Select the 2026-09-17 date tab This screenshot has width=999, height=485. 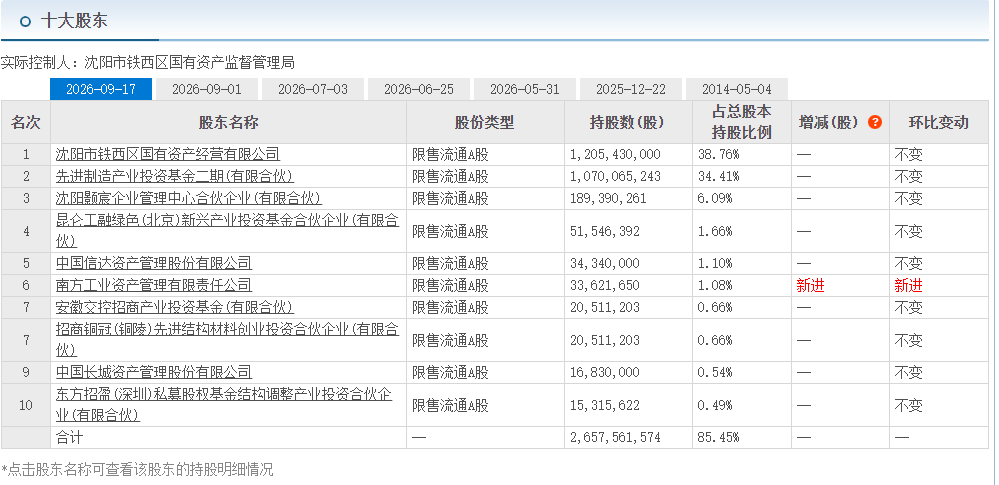[x=101, y=89]
